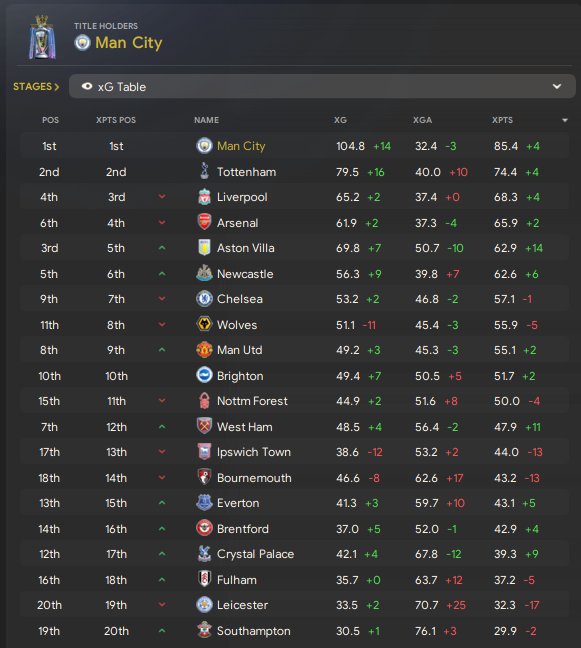Click the STAGES menu label

[36, 86]
